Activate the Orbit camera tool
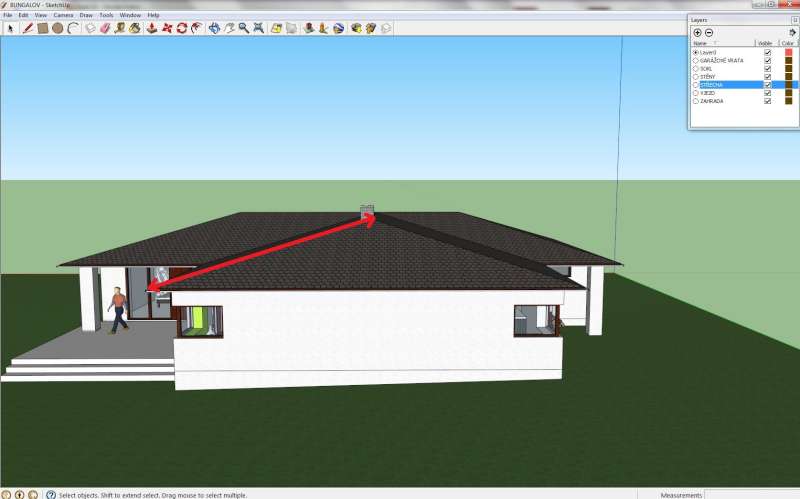Viewport: 800px width, 499px height. point(213,28)
